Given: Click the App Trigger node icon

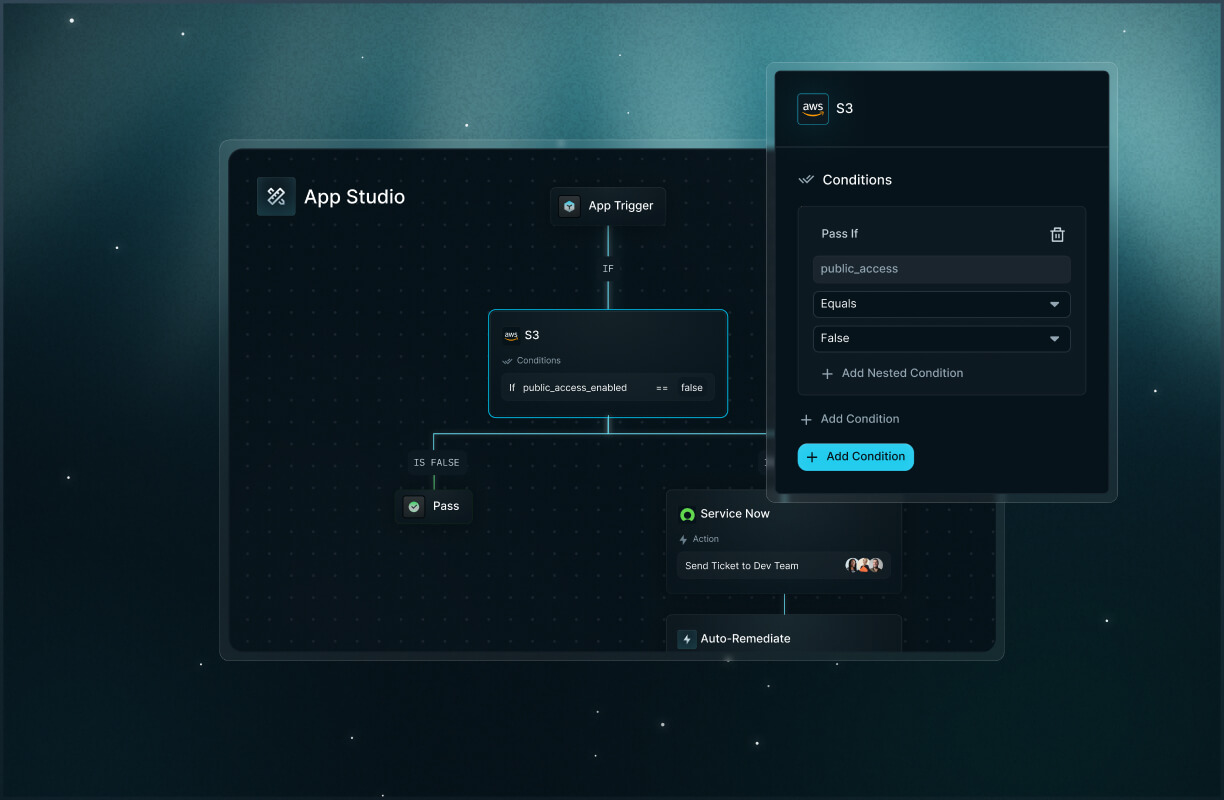Looking at the screenshot, I should coord(569,206).
